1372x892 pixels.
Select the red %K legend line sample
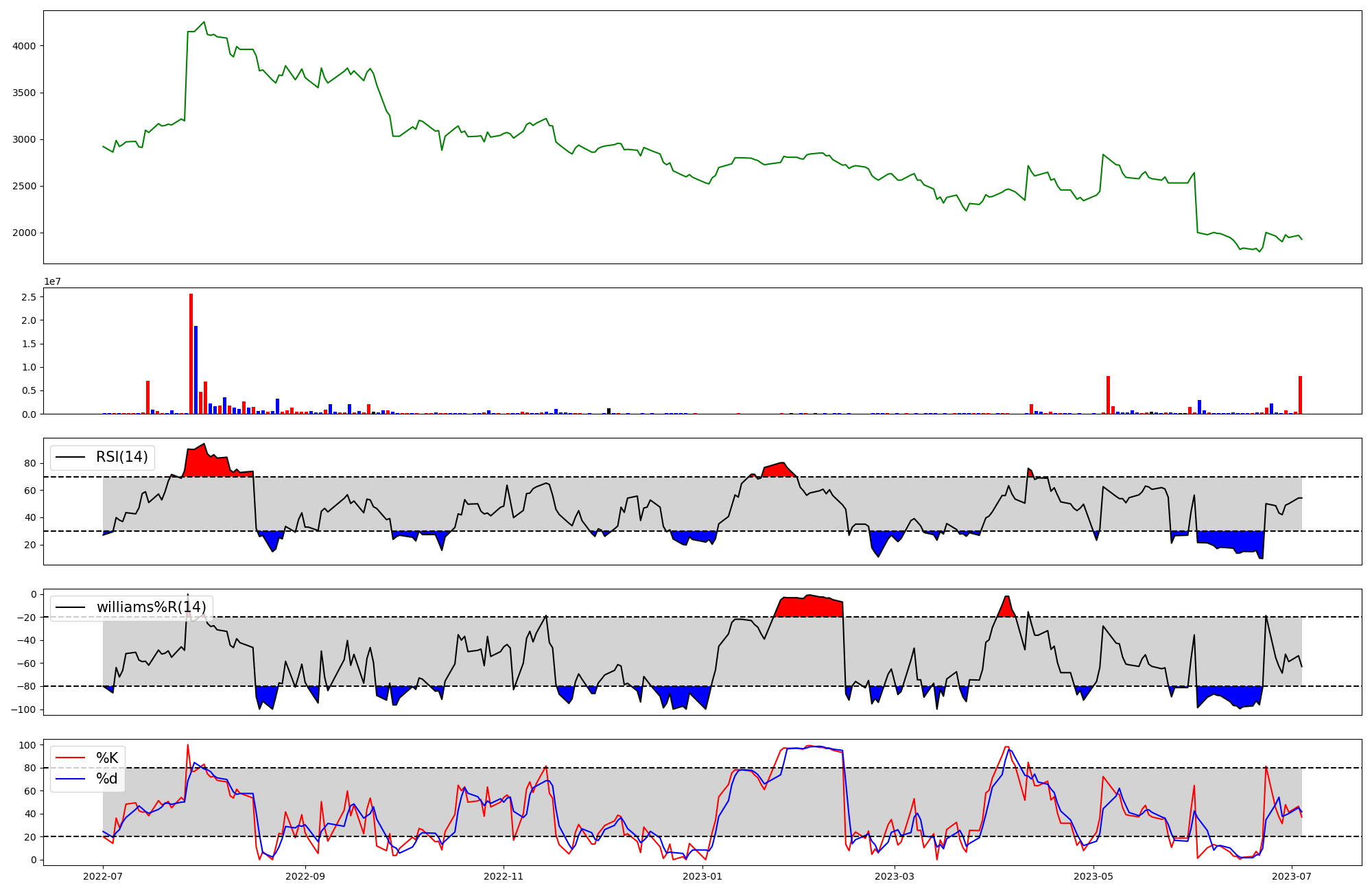pos(71,758)
